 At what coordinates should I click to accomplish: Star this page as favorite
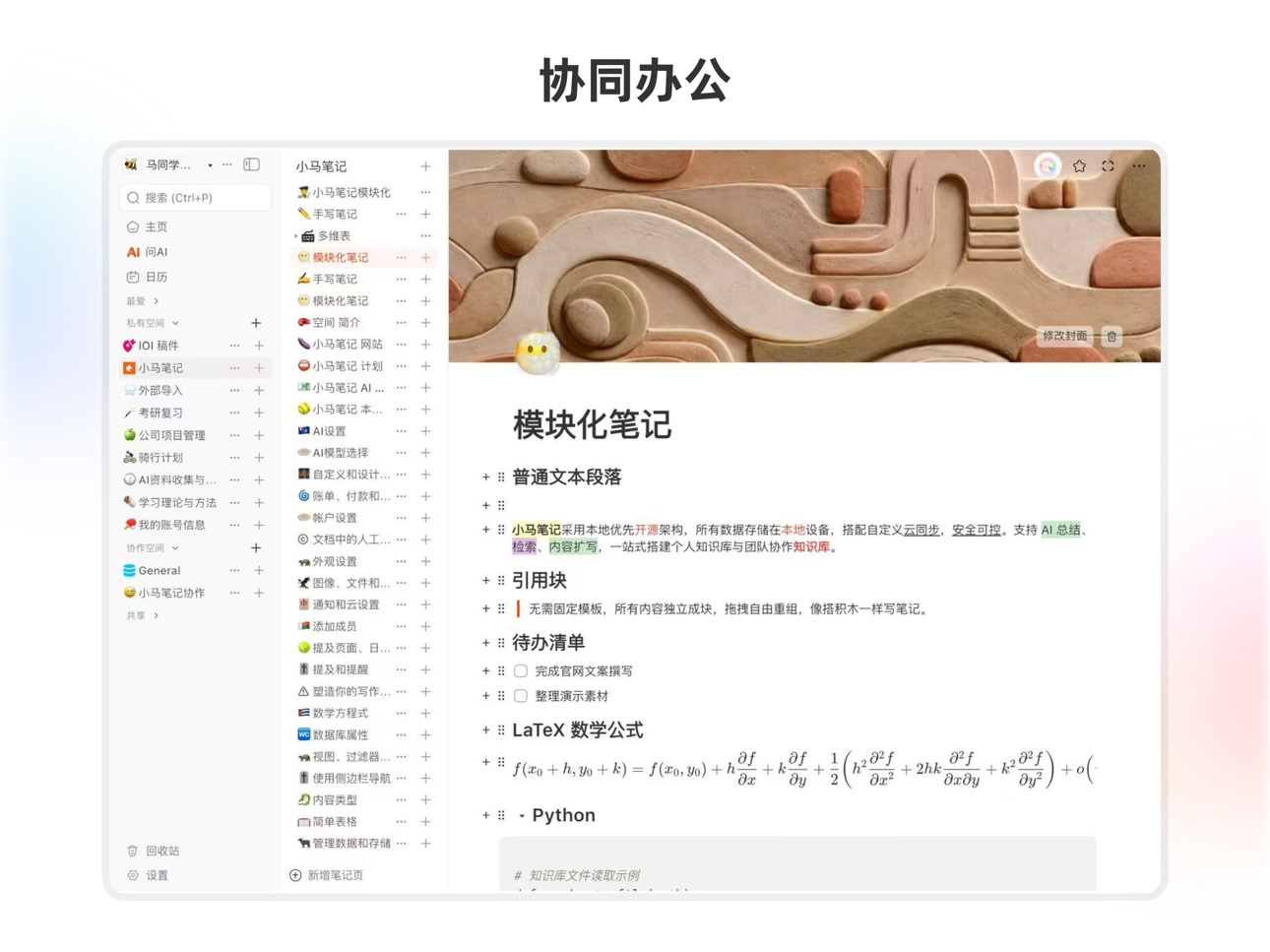pos(1079,166)
